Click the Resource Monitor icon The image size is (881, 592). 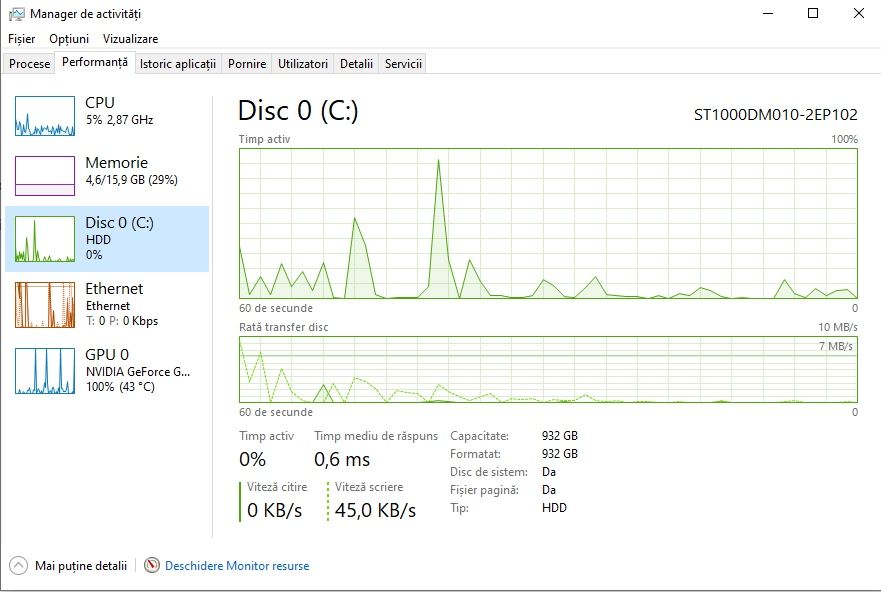tap(152, 566)
